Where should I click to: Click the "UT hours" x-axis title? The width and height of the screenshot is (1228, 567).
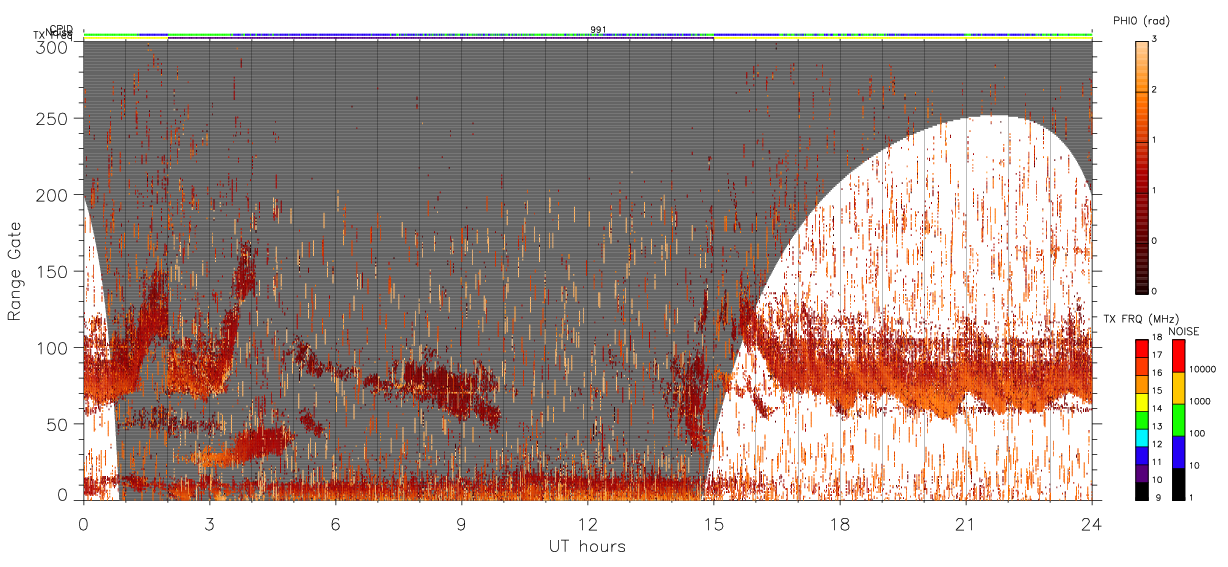click(x=587, y=546)
